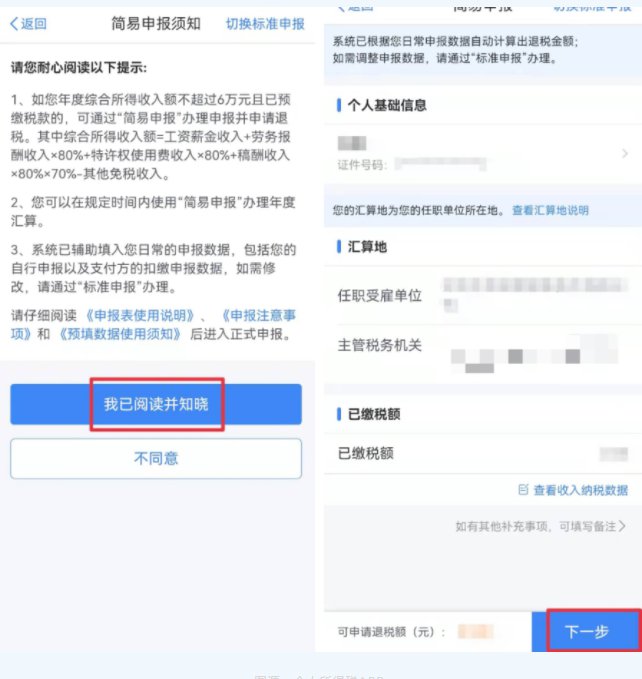Click the 查看收入纳税数据 document icon
The image size is (642, 679).
523,489
